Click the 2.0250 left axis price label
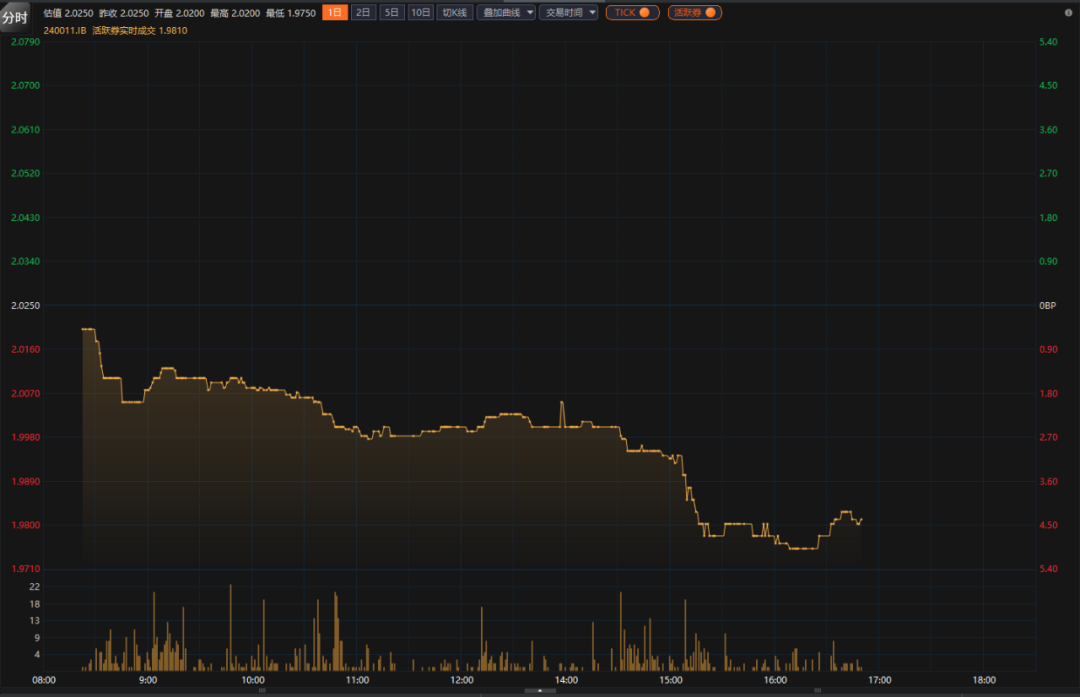1080x697 pixels. (24, 305)
